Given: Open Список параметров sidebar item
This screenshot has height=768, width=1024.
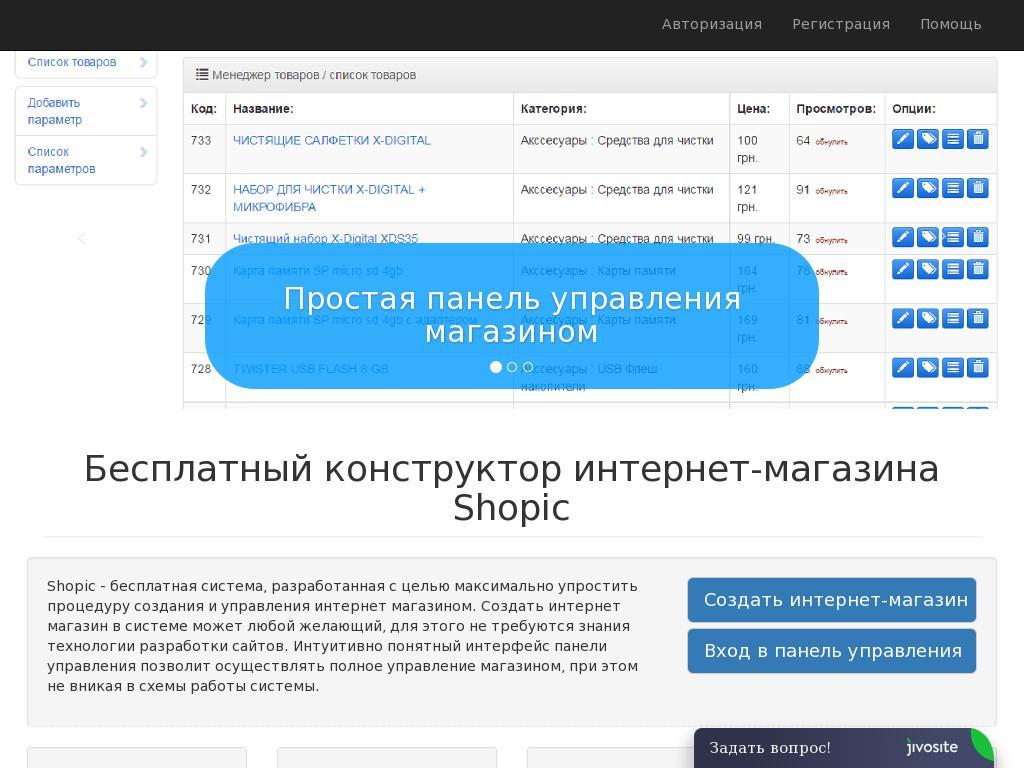Looking at the screenshot, I should pos(86,160).
